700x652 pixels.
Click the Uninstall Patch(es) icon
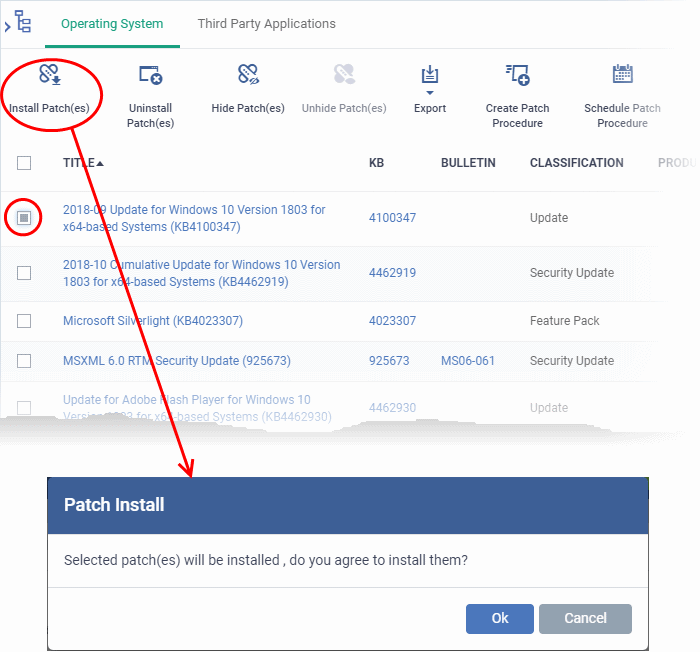[x=150, y=75]
